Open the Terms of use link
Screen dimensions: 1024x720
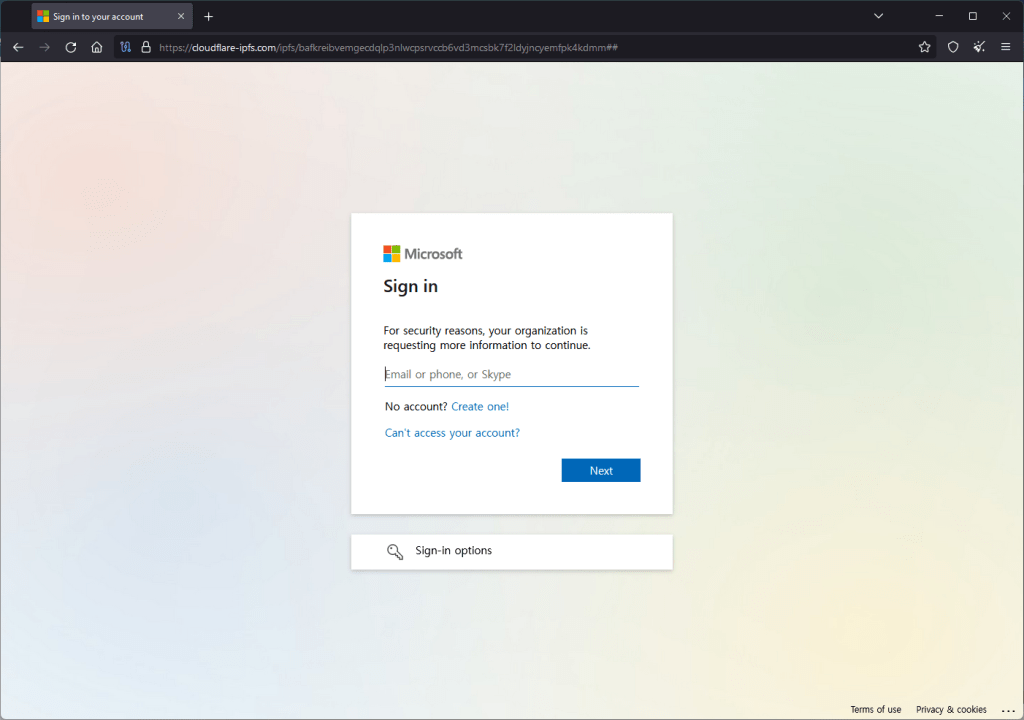875,710
